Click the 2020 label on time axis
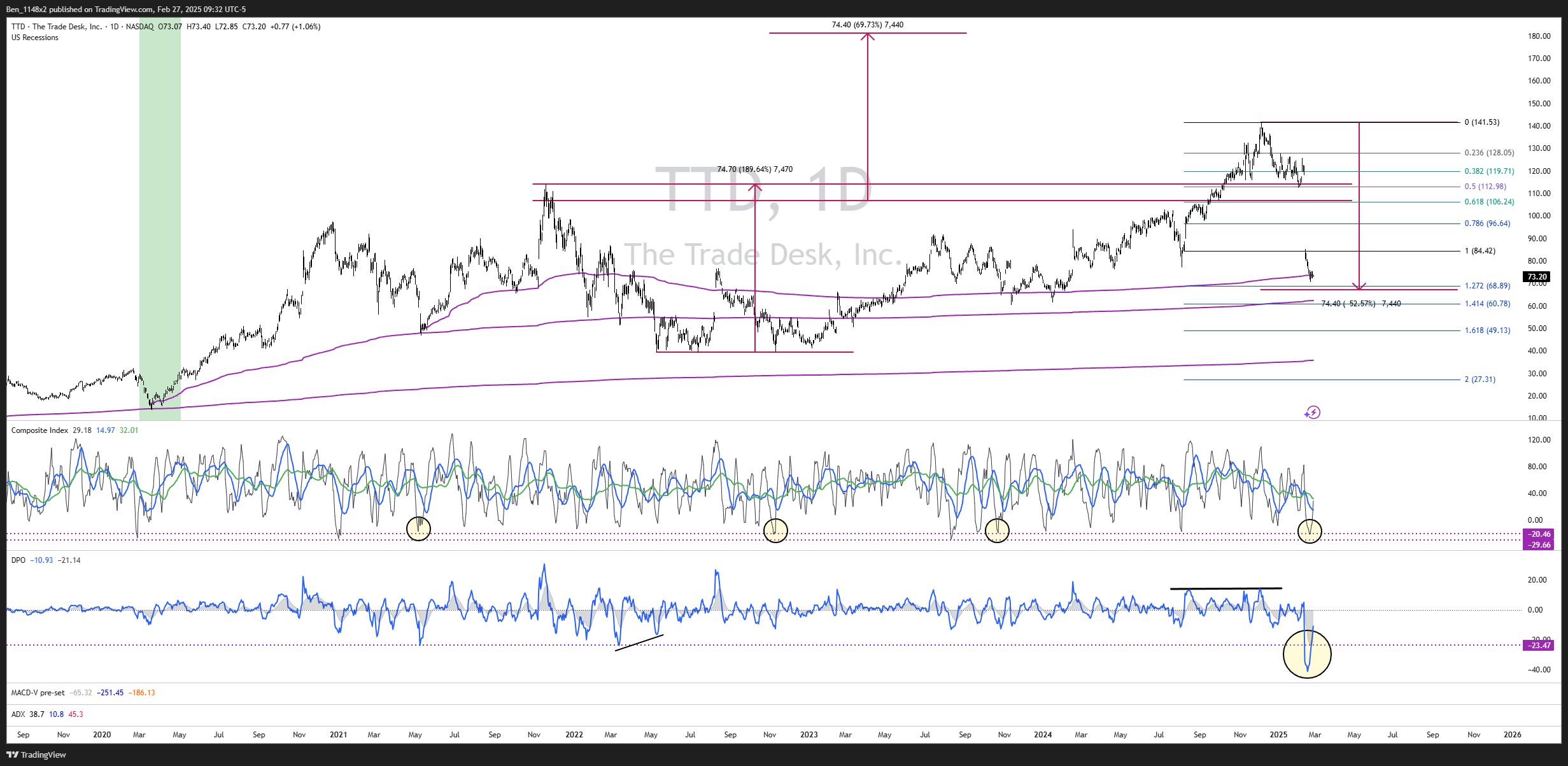 [102, 735]
